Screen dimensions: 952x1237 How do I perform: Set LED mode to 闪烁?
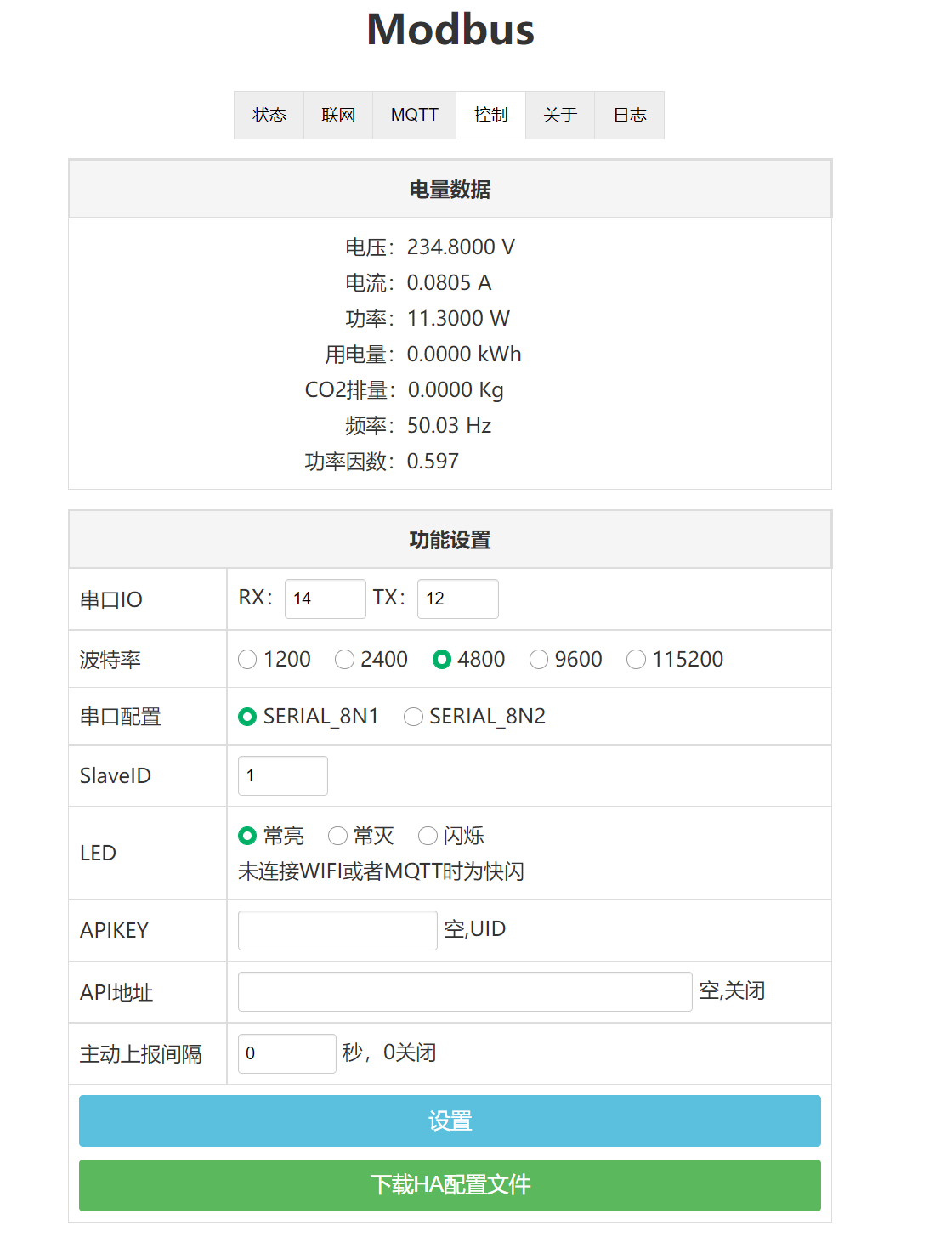click(x=428, y=836)
